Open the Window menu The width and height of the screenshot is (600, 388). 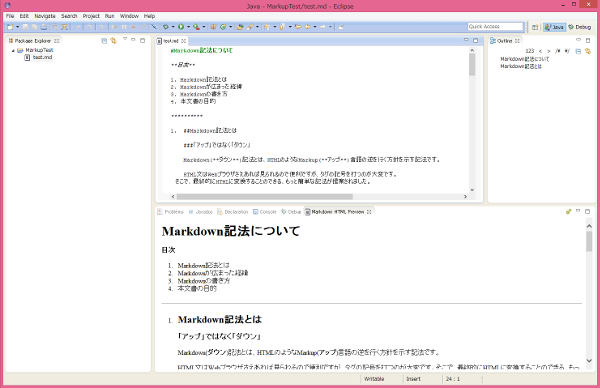[x=129, y=16]
